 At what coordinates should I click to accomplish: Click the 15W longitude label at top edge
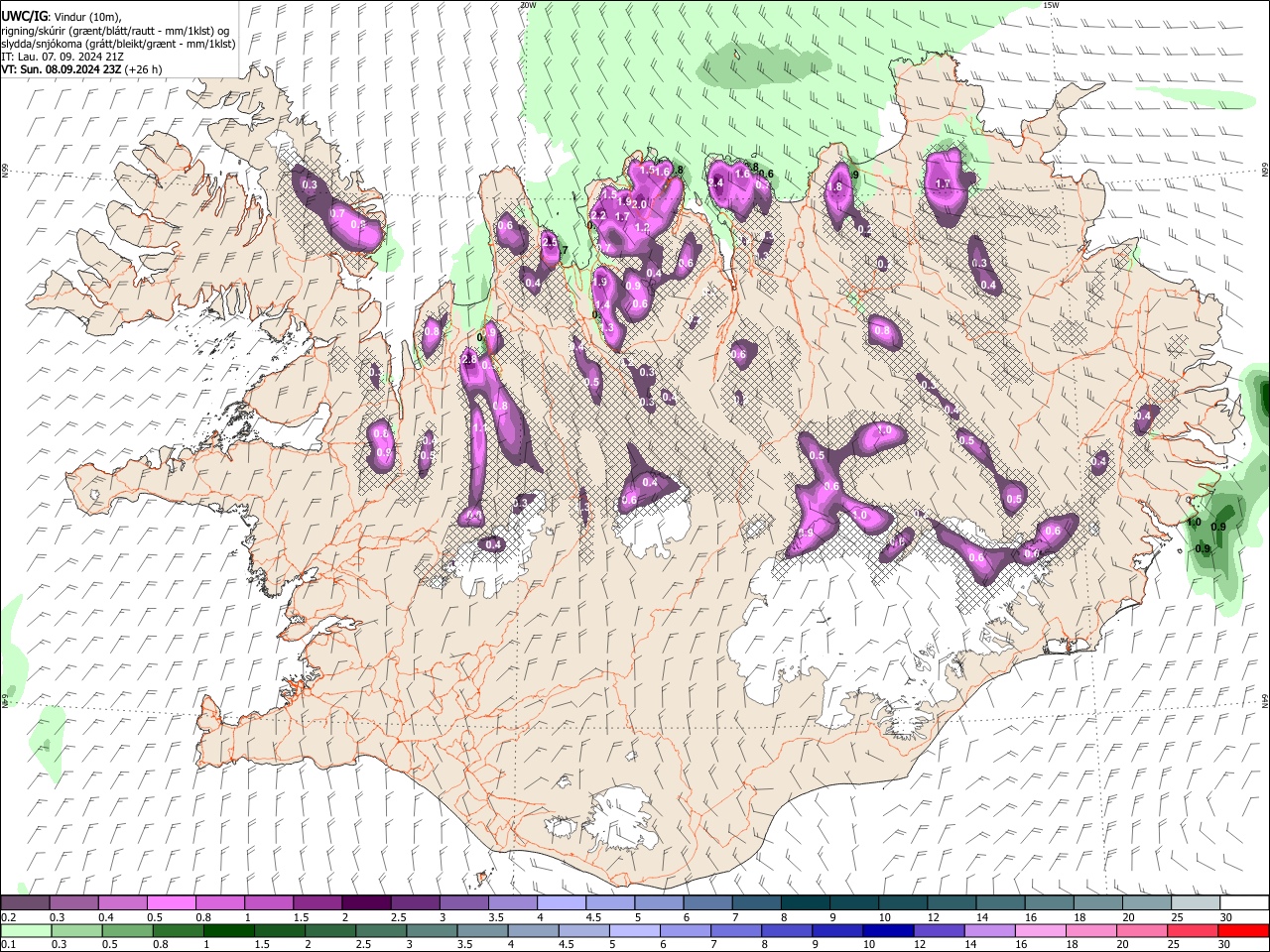point(1052,5)
